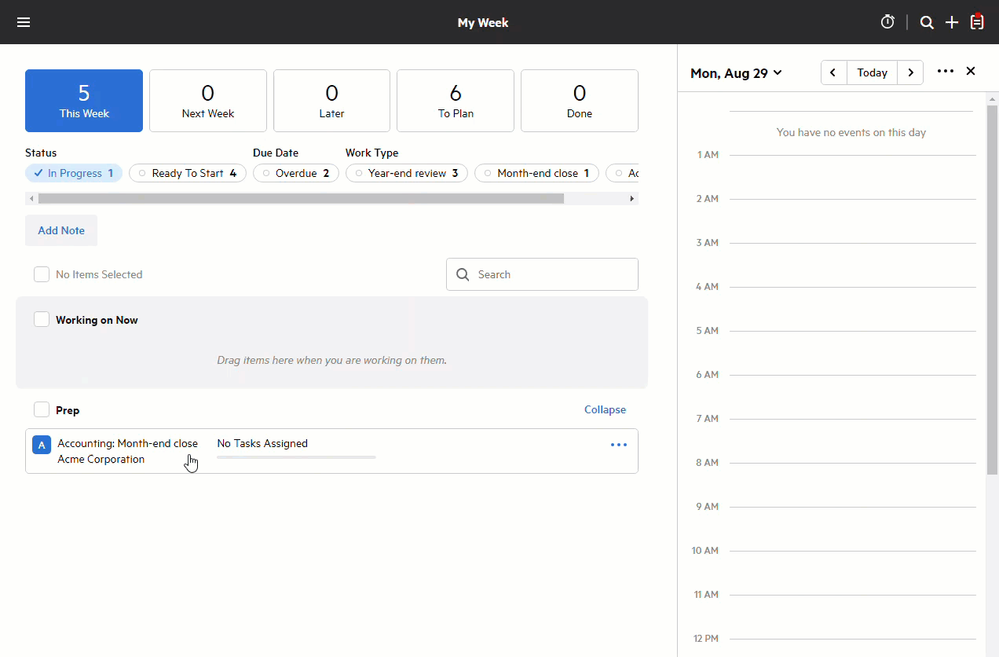Screen dimensions: 999x657
Task: Click the timer stopwatch icon
Action: point(887,22)
